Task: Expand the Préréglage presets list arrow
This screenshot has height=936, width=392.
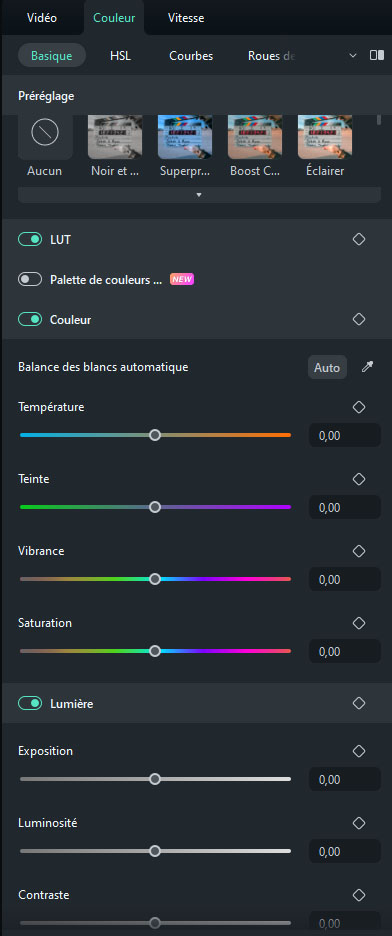Action: [199, 195]
